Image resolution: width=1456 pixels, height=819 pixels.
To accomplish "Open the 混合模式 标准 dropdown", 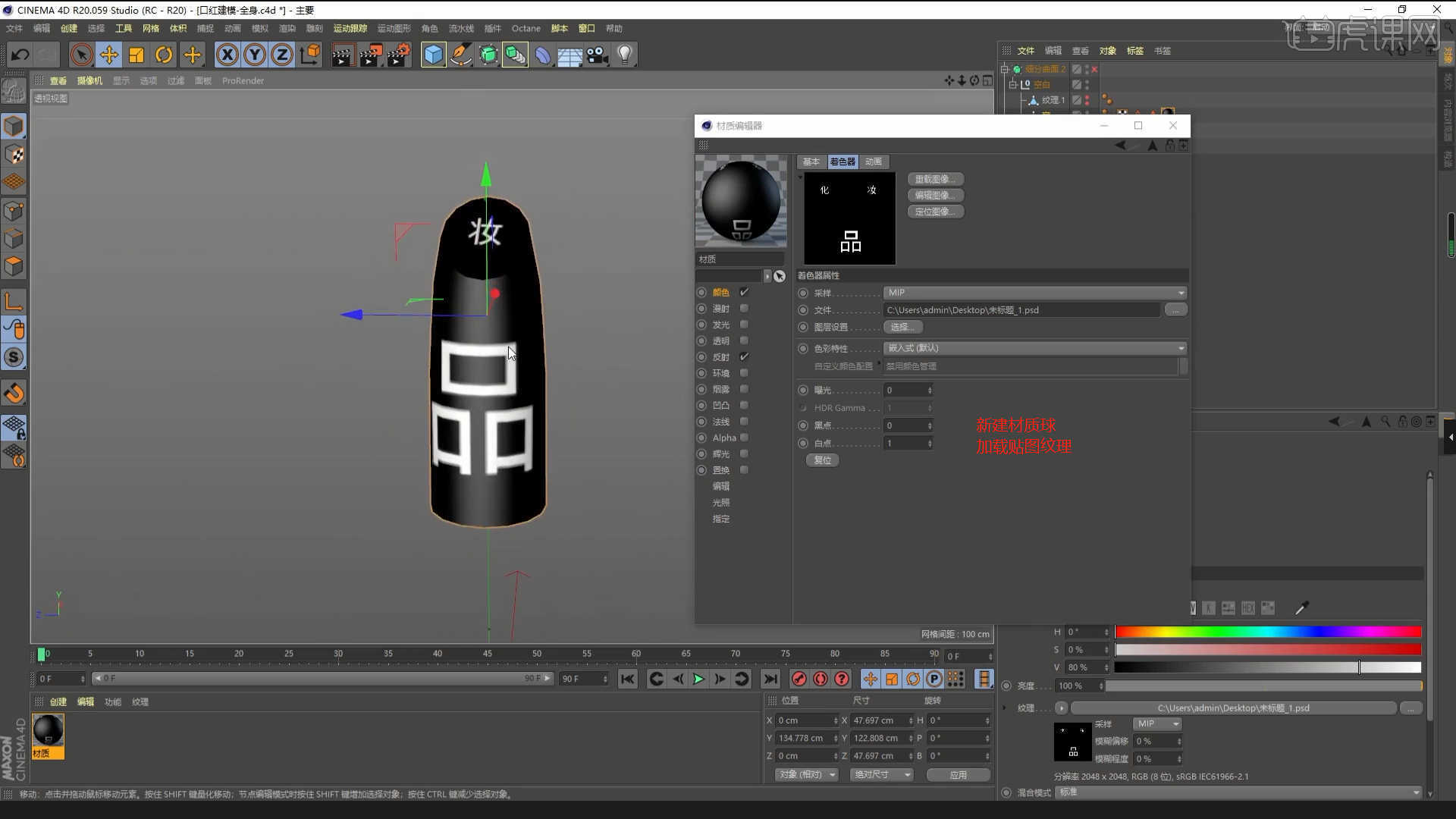I will coord(1239,792).
